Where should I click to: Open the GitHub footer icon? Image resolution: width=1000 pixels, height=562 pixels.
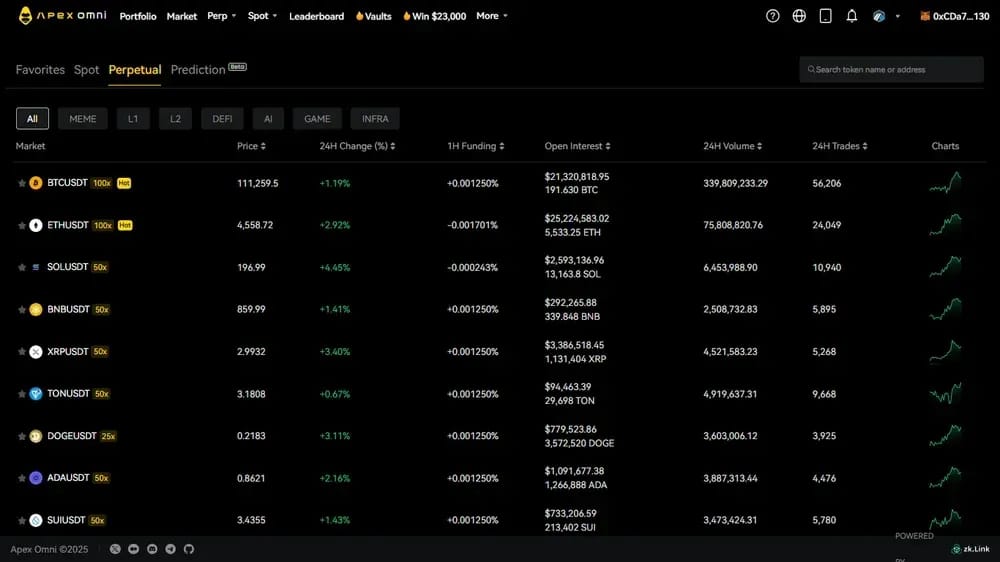pyautogui.click(x=189, y=549)
